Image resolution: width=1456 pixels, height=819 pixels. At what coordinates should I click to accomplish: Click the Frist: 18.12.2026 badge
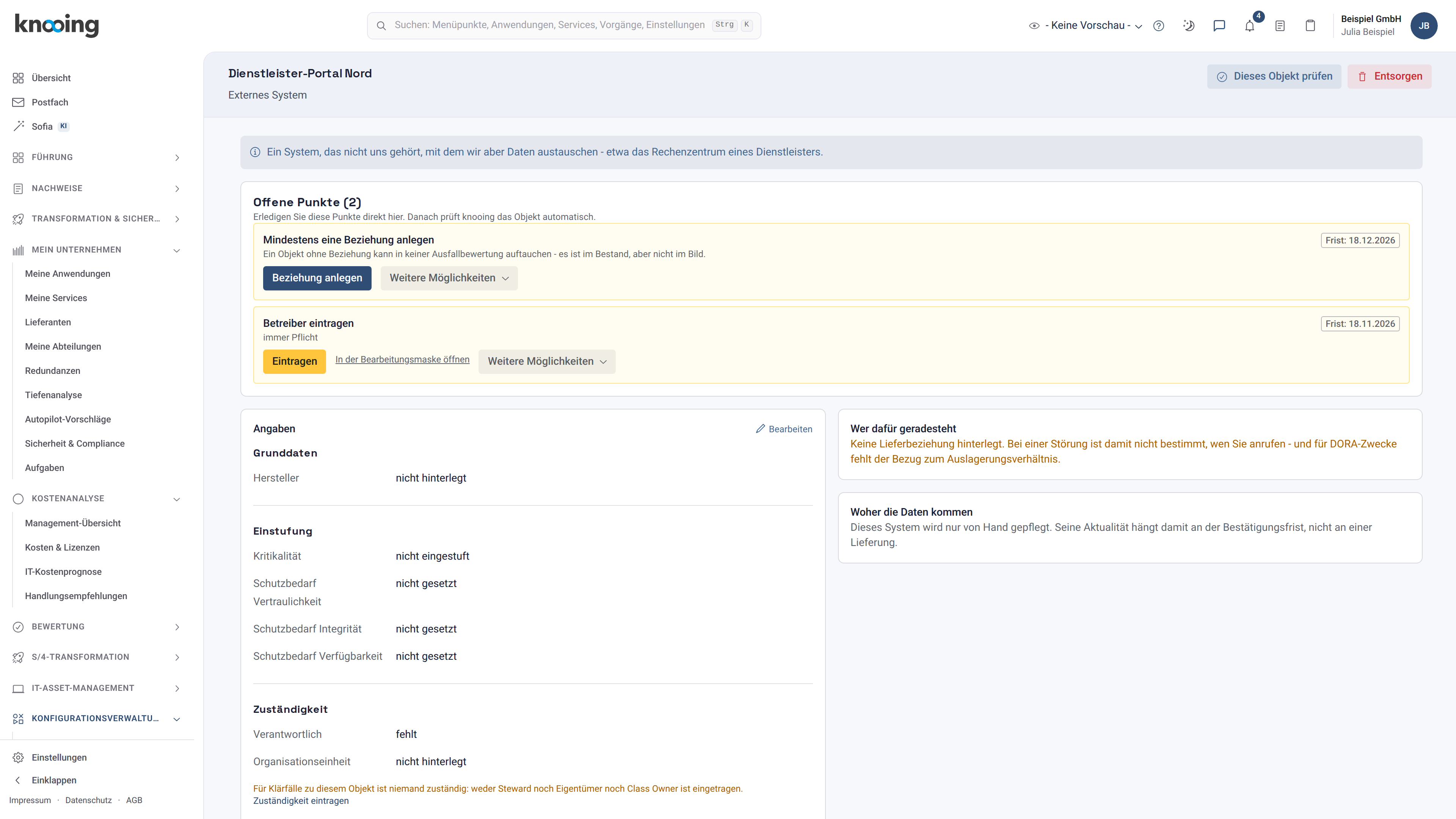1360,240
